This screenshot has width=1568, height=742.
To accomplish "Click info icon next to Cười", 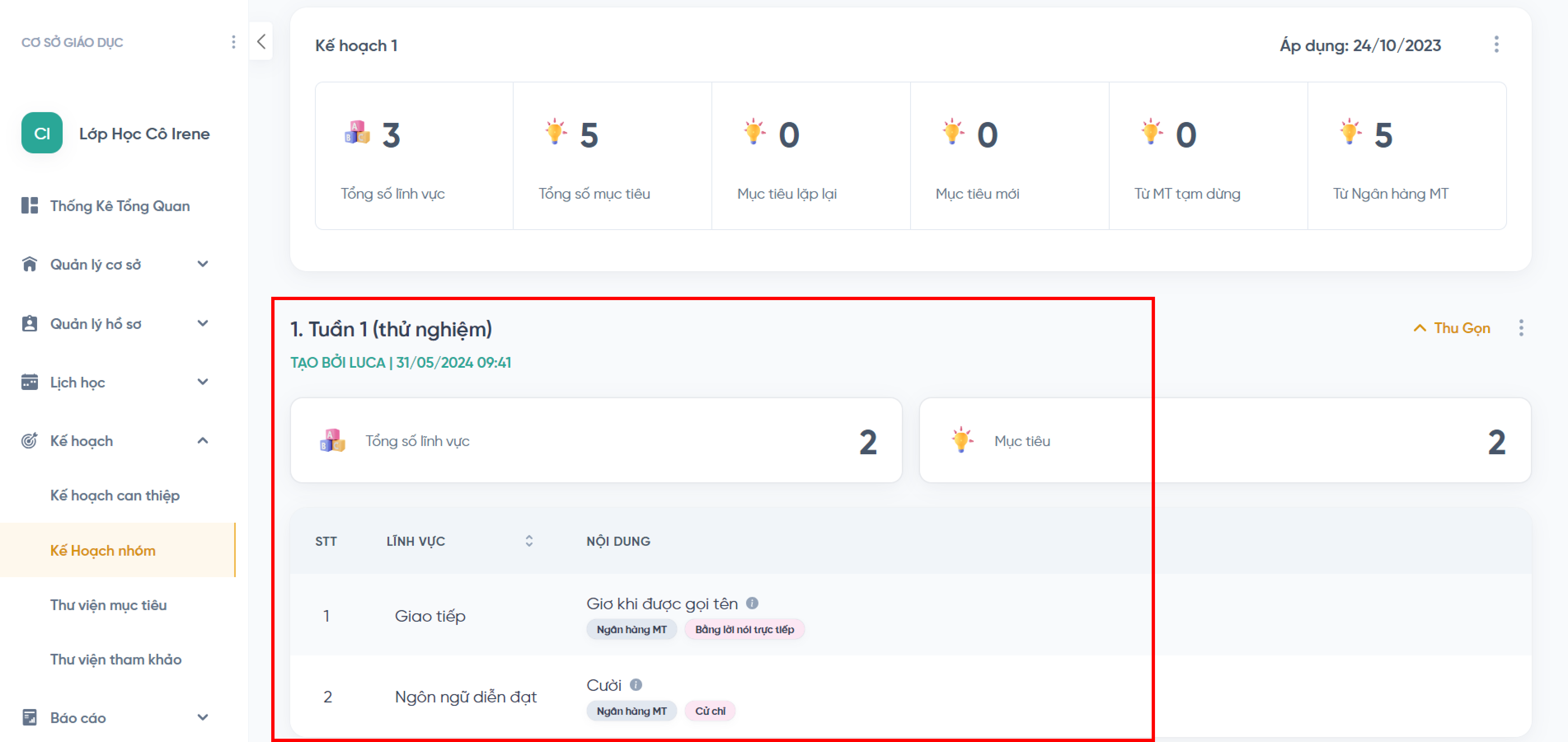I will tap(636, 684).
